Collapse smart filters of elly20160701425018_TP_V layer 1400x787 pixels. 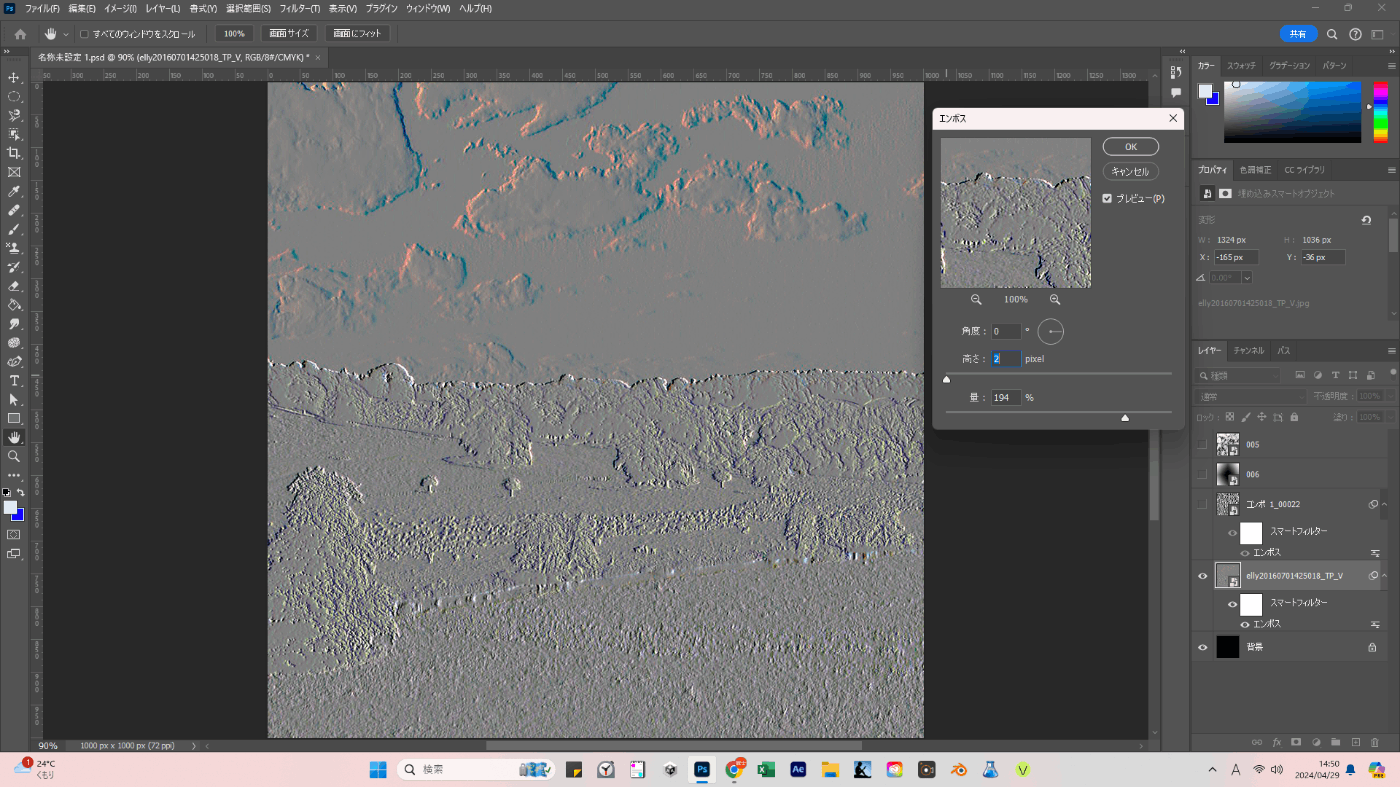click(1385, 576)
